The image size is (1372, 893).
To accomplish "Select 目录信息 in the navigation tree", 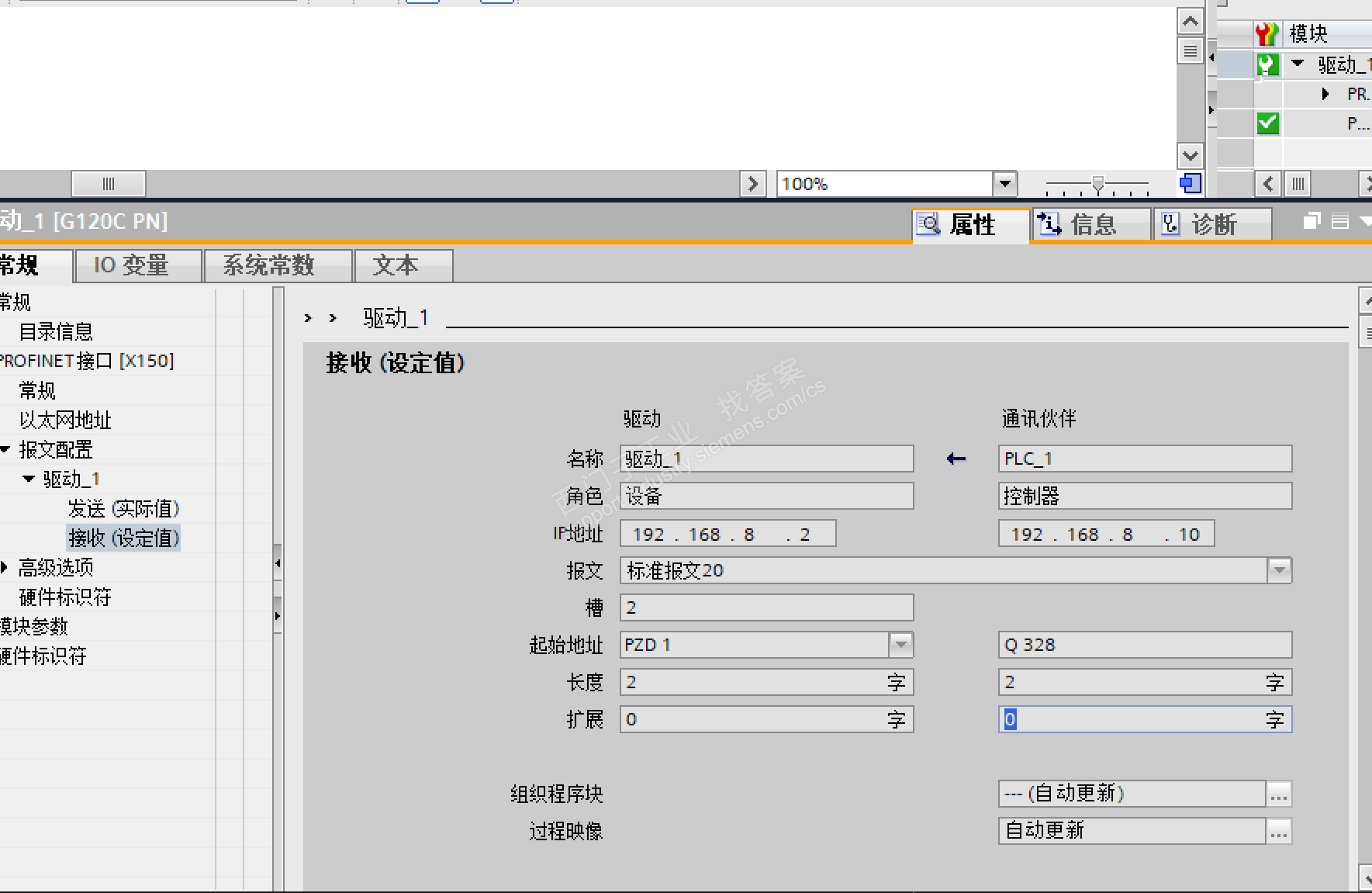I will pos(56,332).
